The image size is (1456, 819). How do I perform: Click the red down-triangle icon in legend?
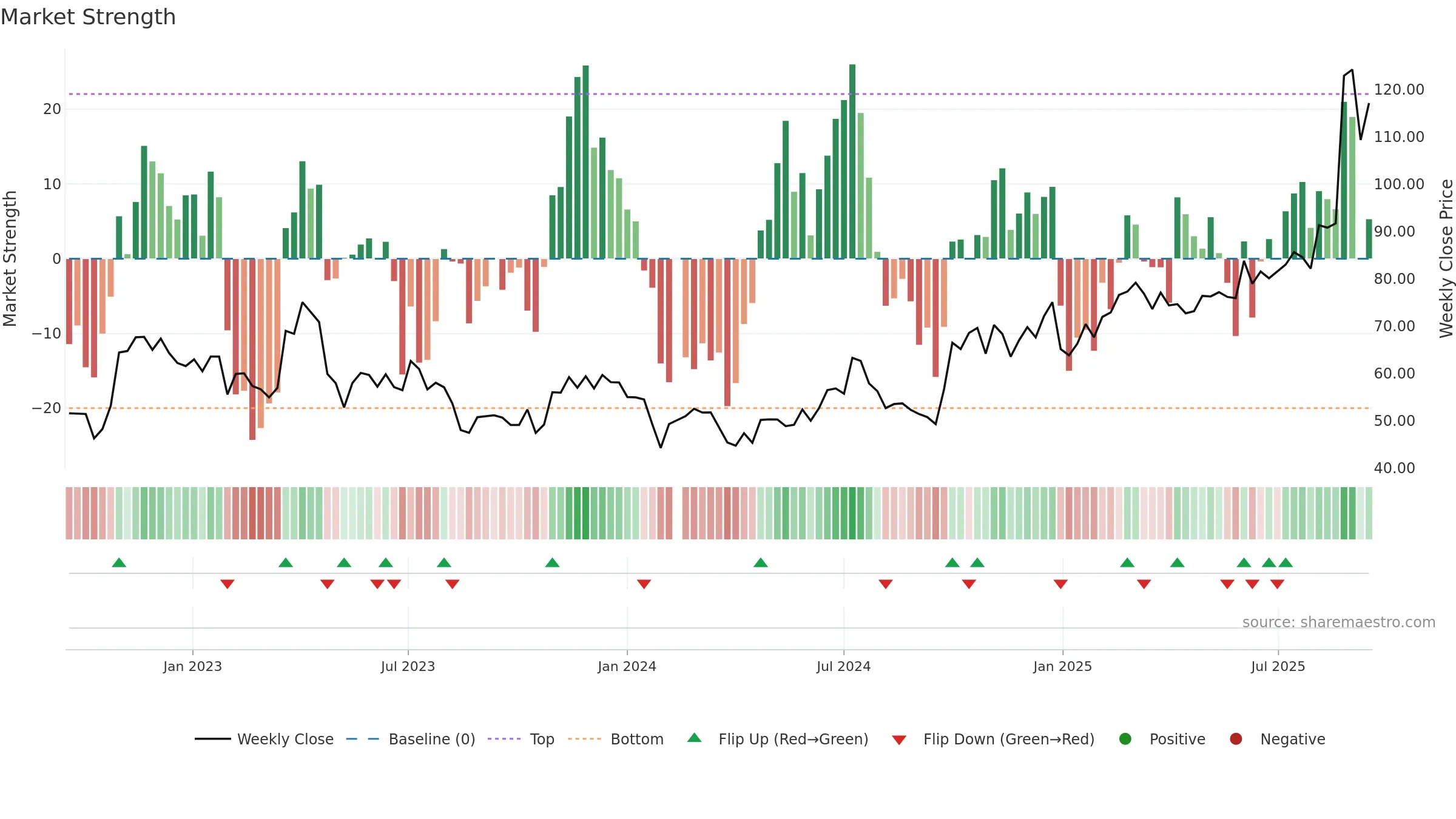pos(899,740)
